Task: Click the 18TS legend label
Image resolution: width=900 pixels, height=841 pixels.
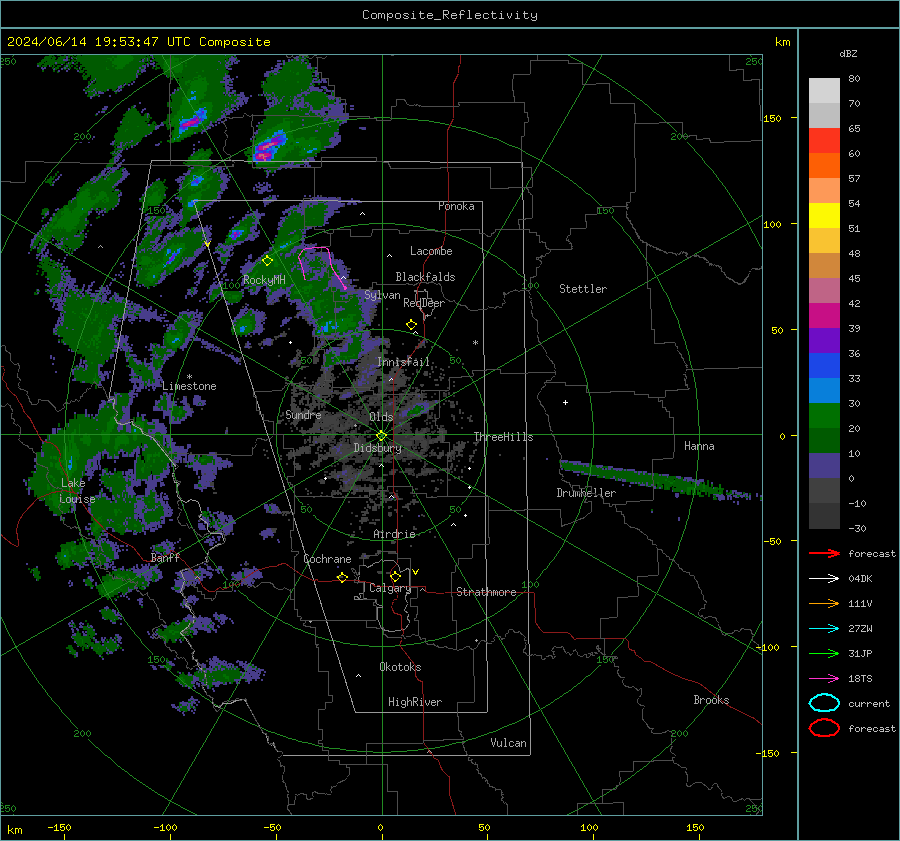Action: point(860,679)
